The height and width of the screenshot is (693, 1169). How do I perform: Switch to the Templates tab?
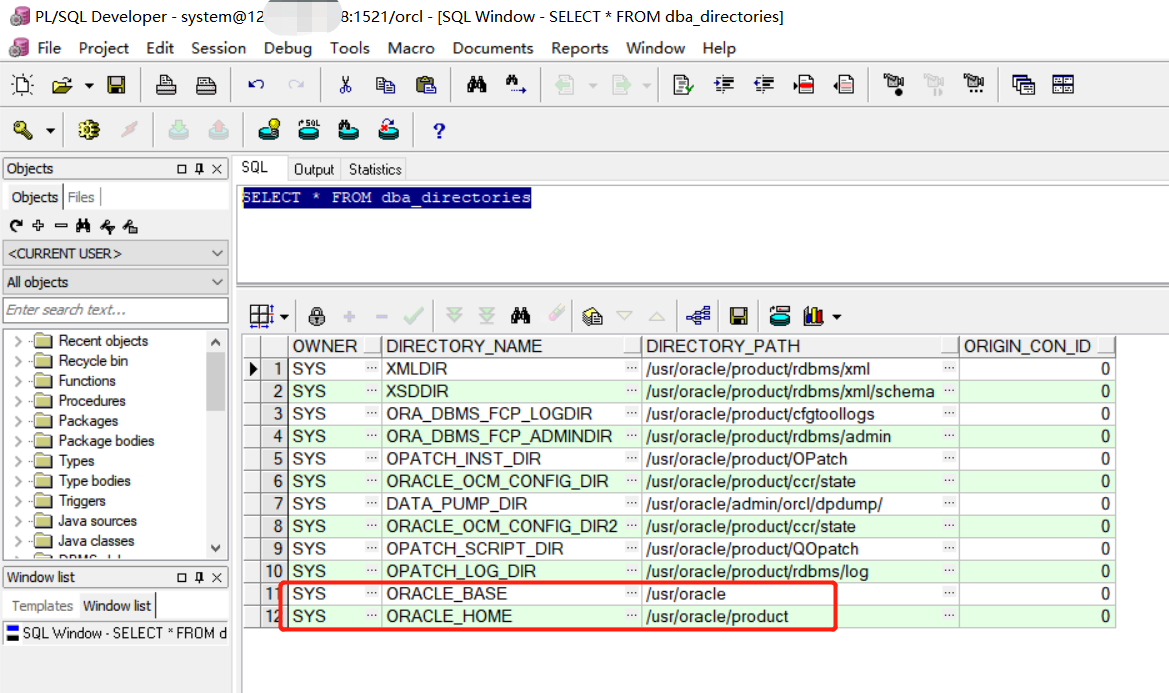pos(42,605)
